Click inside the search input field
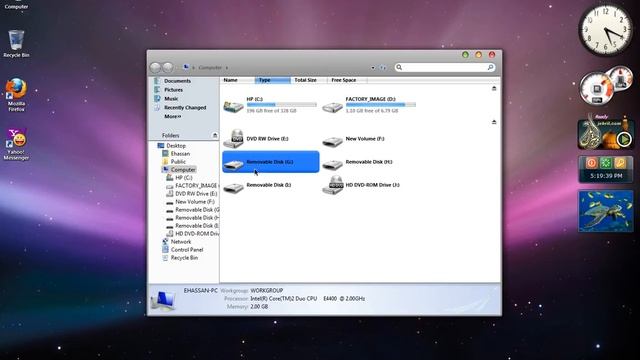Image resolution: width=640 pixels, height=360 pixels. (444, 67)
